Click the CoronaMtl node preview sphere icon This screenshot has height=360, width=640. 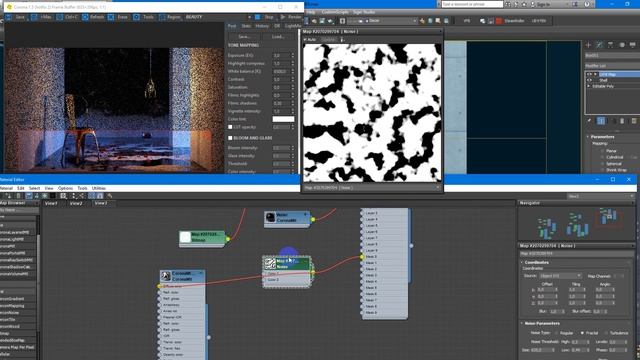(x=166, y=276)
